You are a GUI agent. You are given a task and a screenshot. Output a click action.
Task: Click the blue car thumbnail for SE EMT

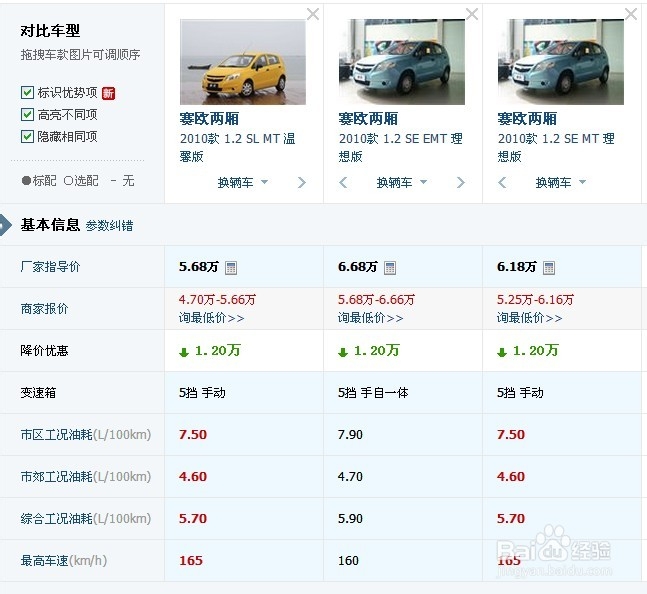(x=402, y=62)
